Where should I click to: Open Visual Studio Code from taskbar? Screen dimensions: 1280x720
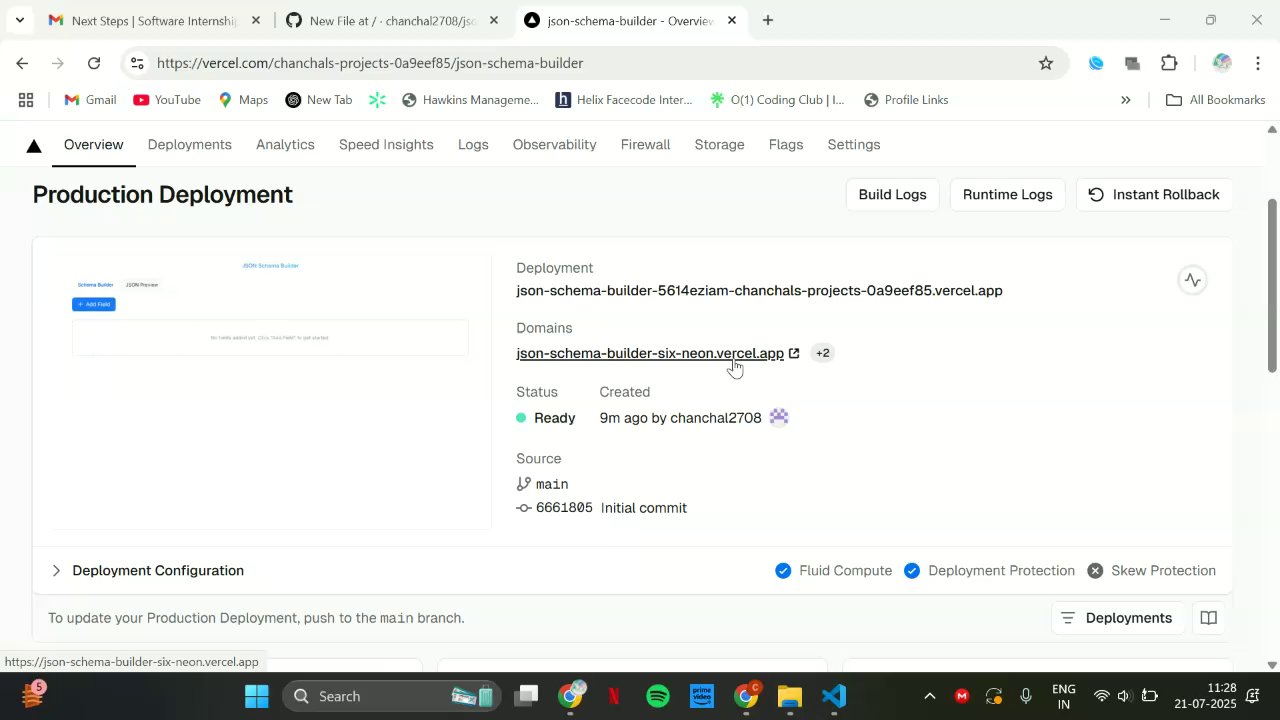[834, 696]
